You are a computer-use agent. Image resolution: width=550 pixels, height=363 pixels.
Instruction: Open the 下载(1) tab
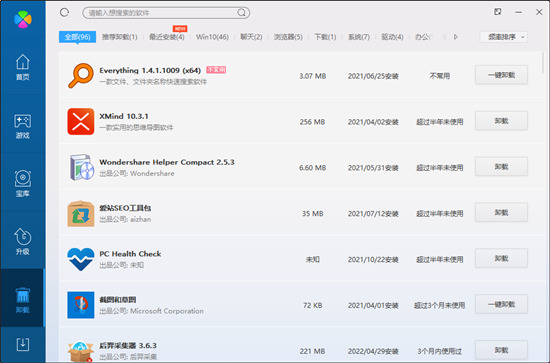(325, 37)
